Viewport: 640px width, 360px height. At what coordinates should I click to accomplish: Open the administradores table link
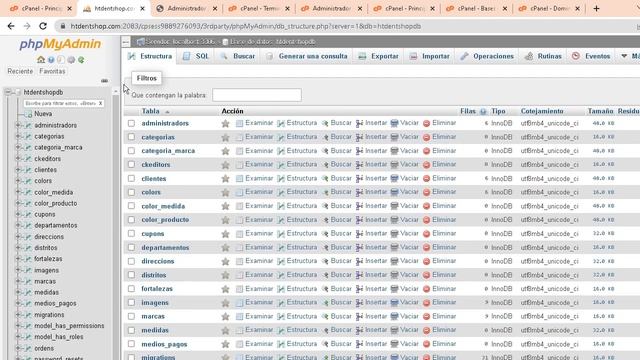(x=165, y=123)
